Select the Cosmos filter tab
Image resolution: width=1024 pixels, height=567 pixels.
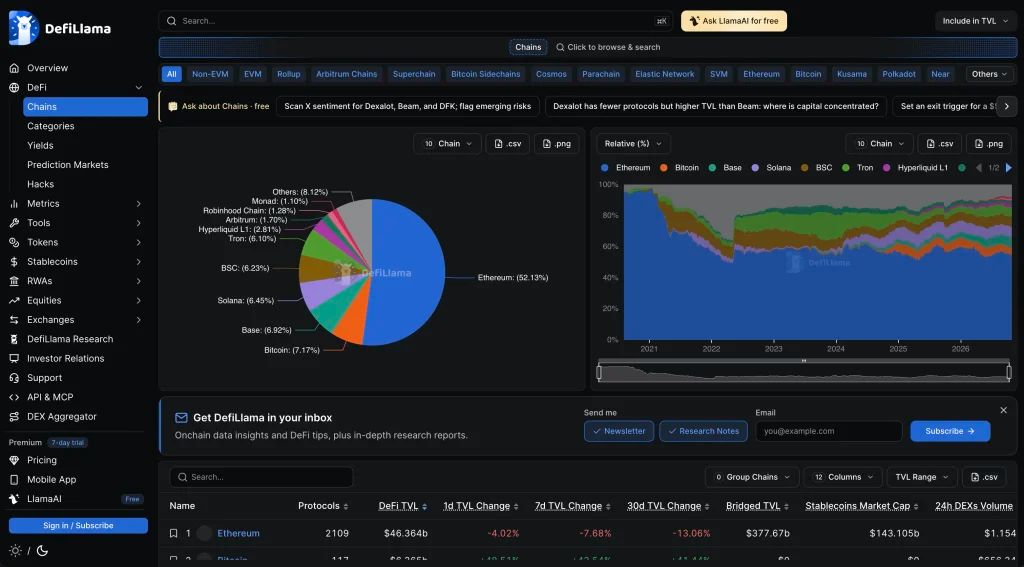pos(551,74)
